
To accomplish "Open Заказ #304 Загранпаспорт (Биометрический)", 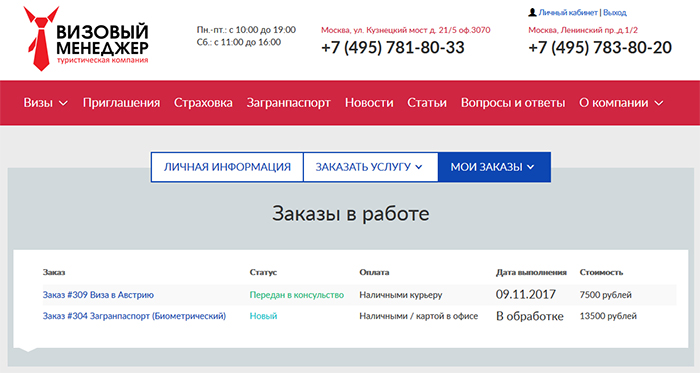I will [x=134, y=316].
